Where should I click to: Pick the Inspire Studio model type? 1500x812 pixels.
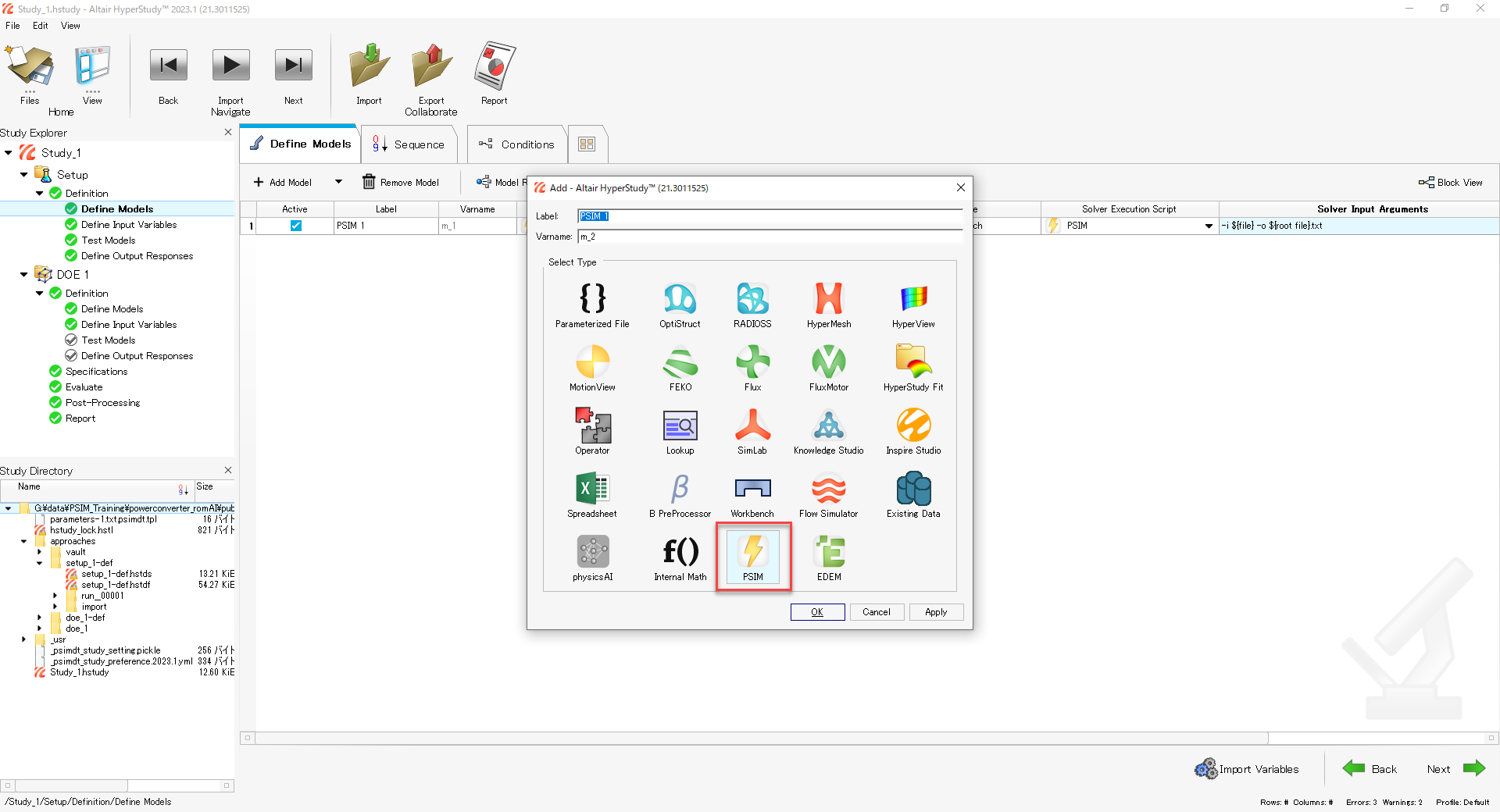tap(913, 432)
